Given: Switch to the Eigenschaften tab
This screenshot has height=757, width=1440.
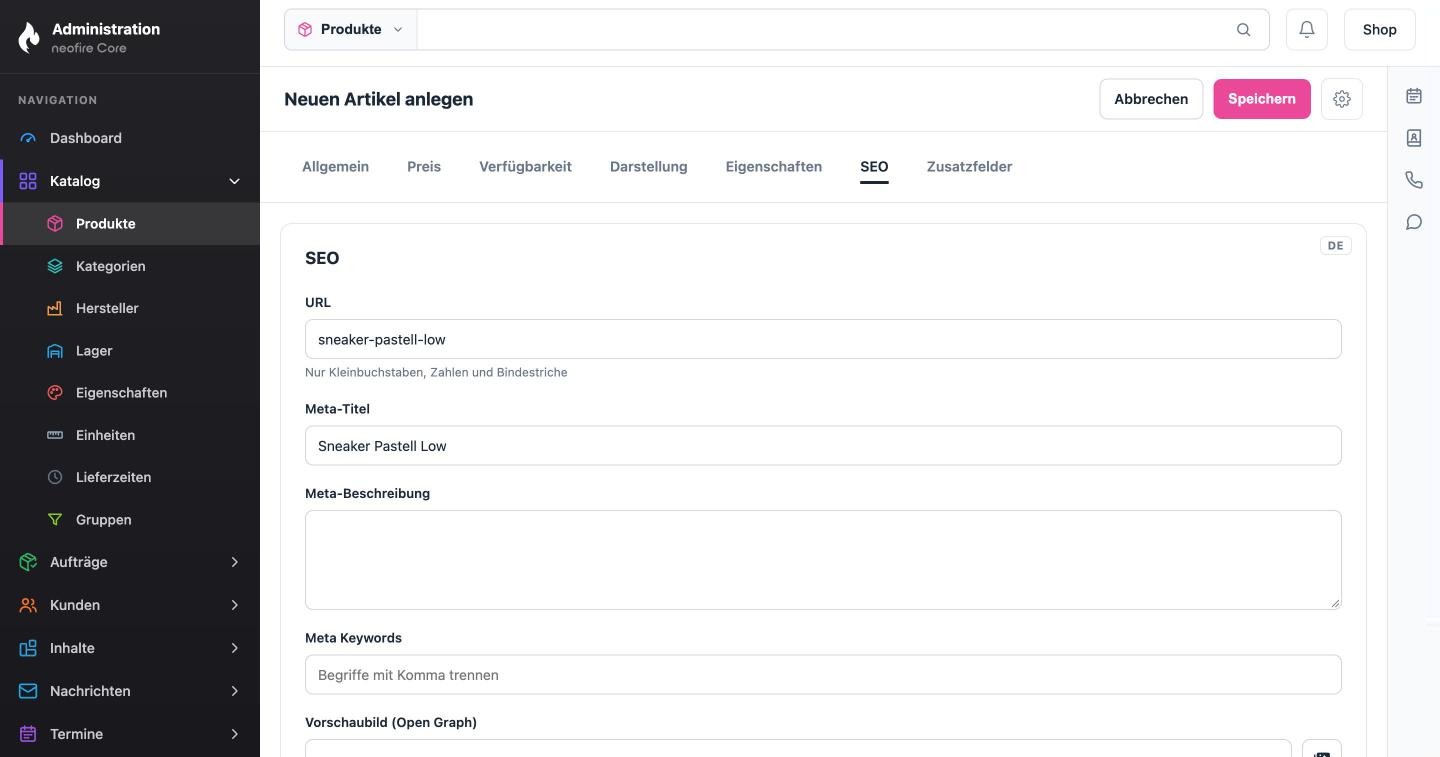Looking at the screenshot, I should [x=773, y=167].
